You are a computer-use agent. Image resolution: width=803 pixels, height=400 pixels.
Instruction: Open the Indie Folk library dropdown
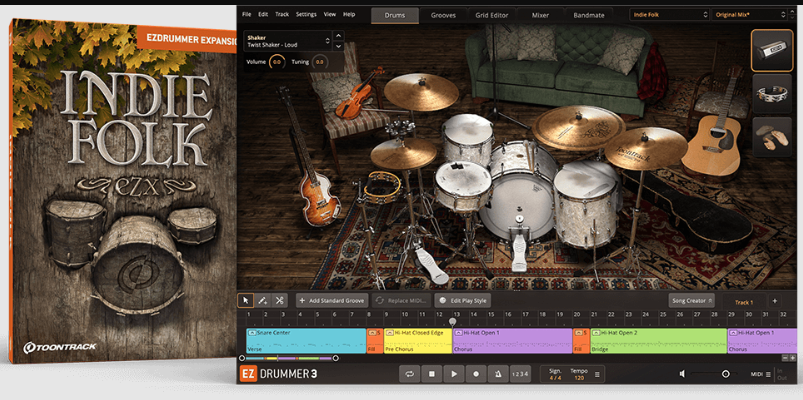pos(669,15)
